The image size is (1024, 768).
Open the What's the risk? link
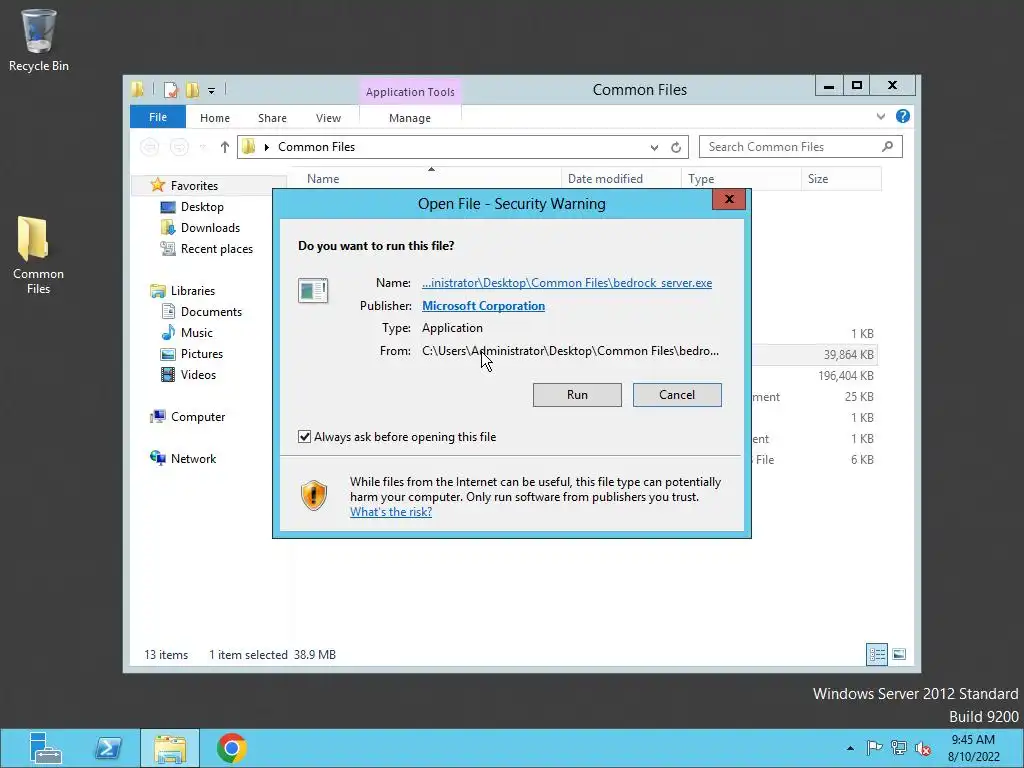tap(391, 512)
